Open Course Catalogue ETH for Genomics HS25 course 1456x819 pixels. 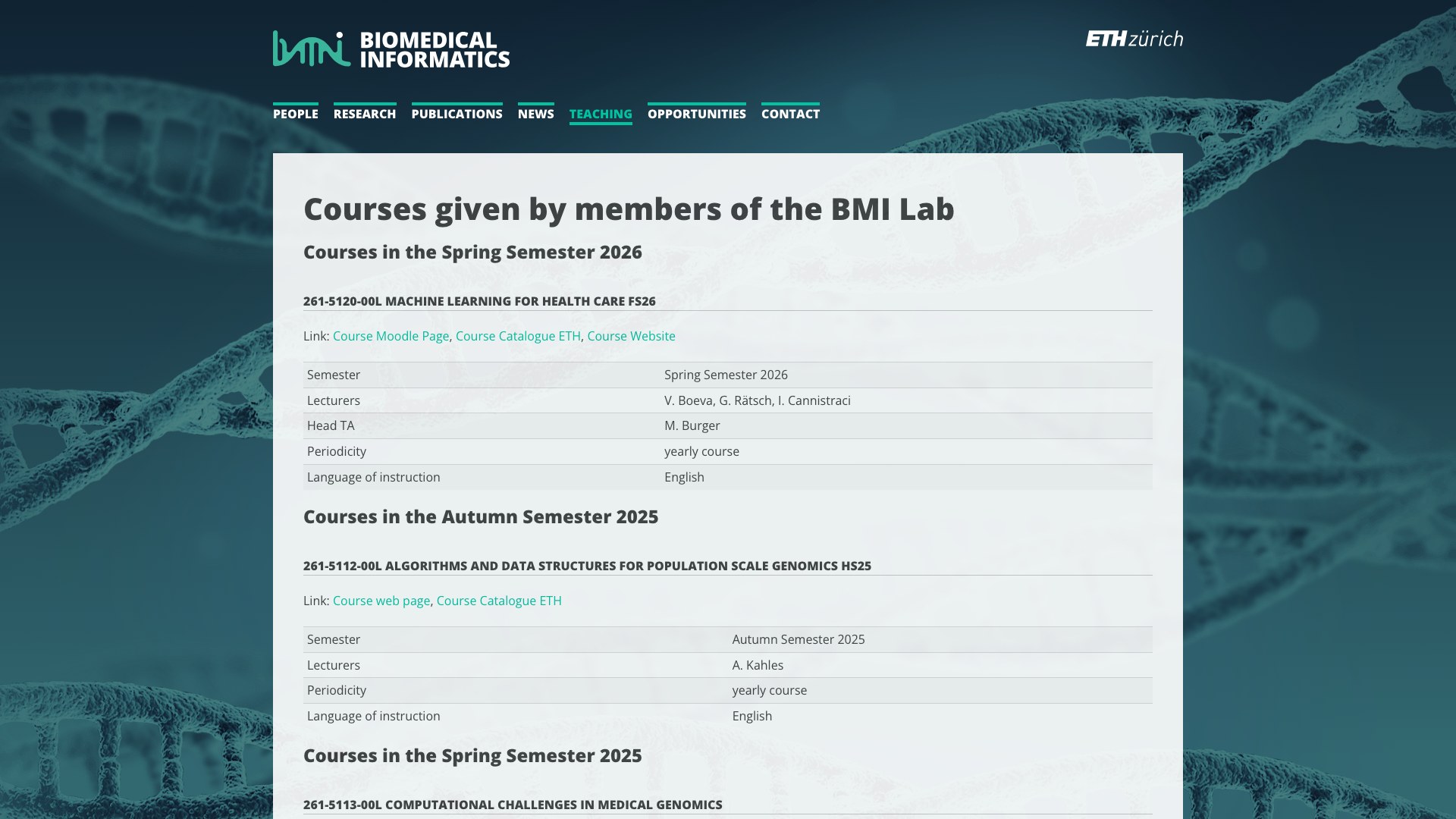(x=499, y=601)
